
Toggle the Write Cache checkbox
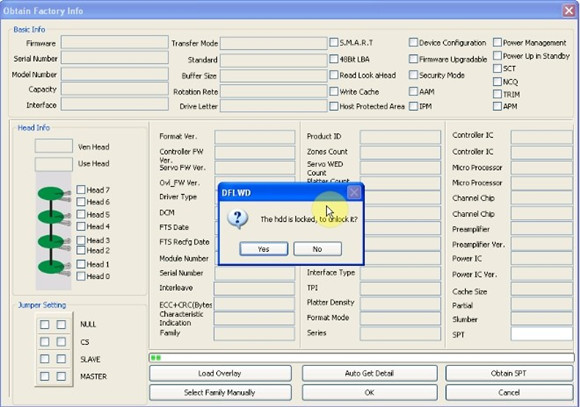334,91
